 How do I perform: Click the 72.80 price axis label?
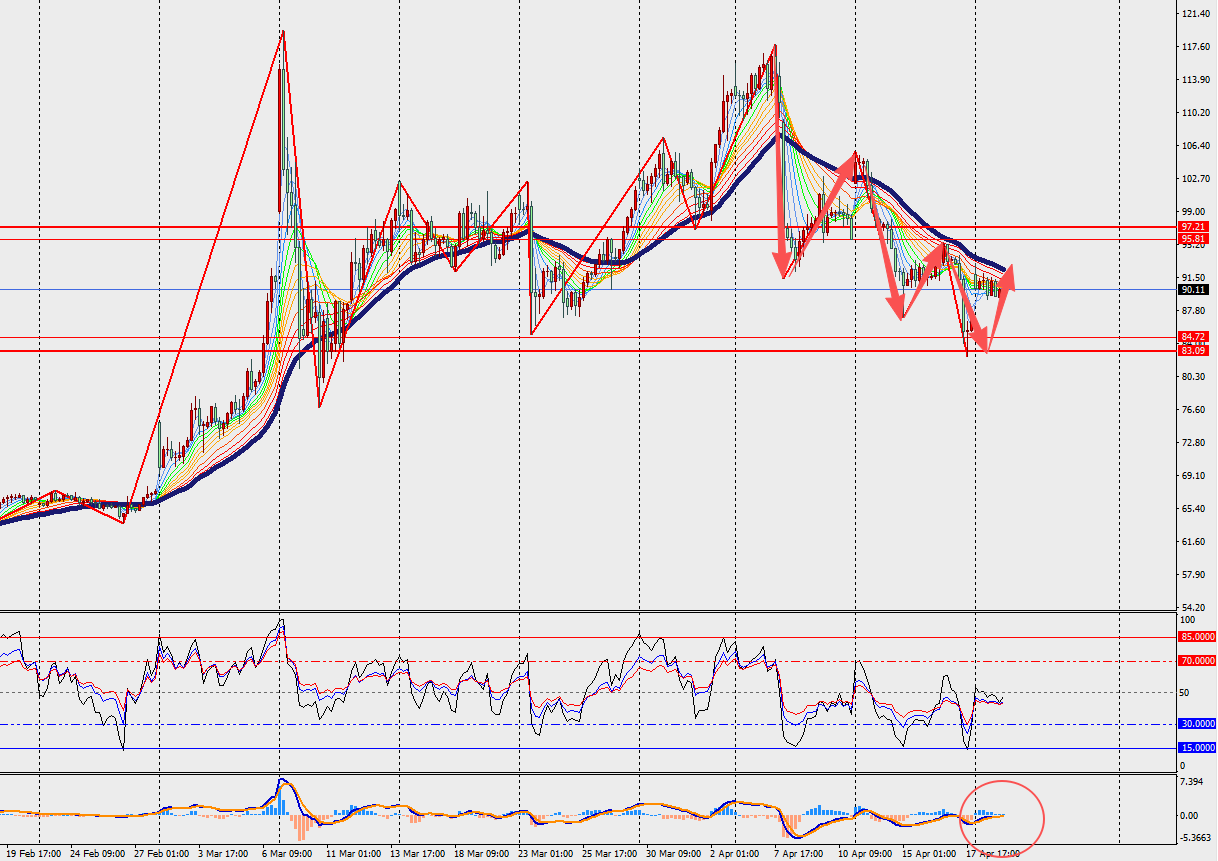click(x=1192, y=442)
